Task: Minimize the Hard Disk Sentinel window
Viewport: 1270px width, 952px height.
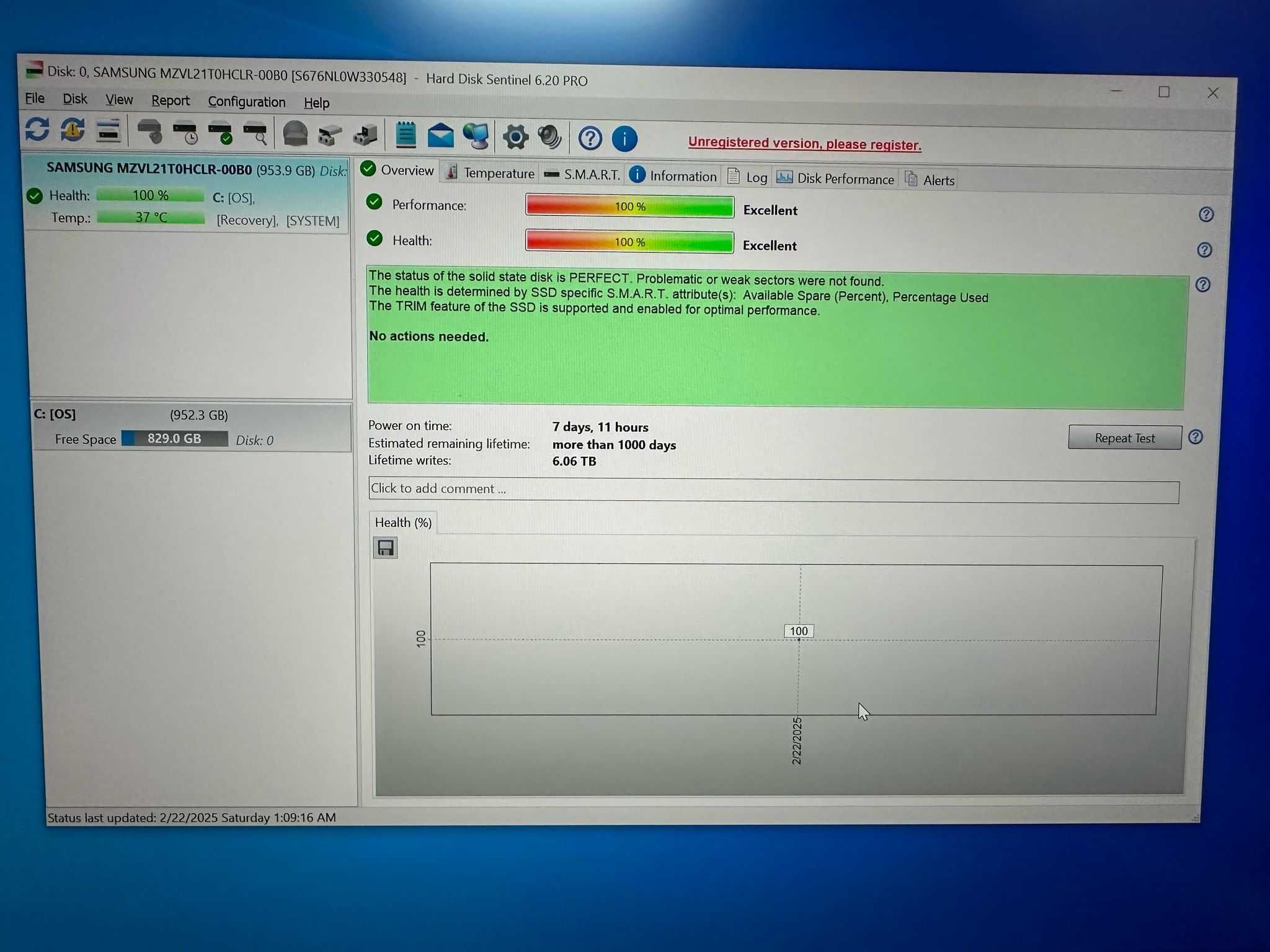Action: (x=1116, y=92)
